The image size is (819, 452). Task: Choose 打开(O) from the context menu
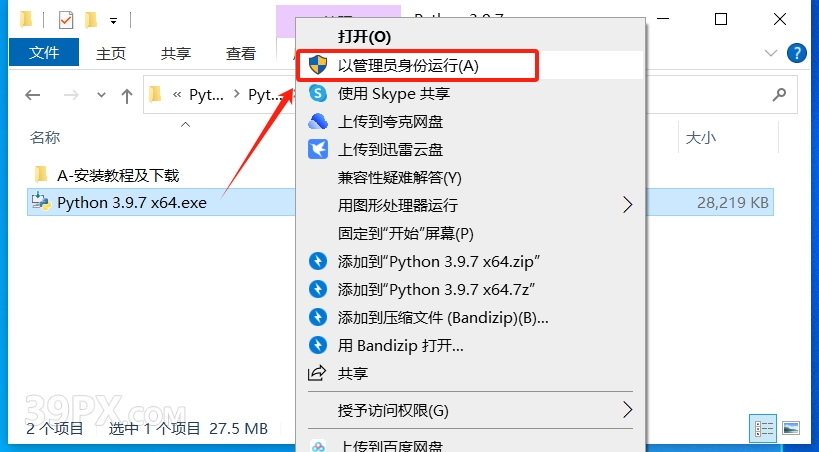[x=364, y=37]
